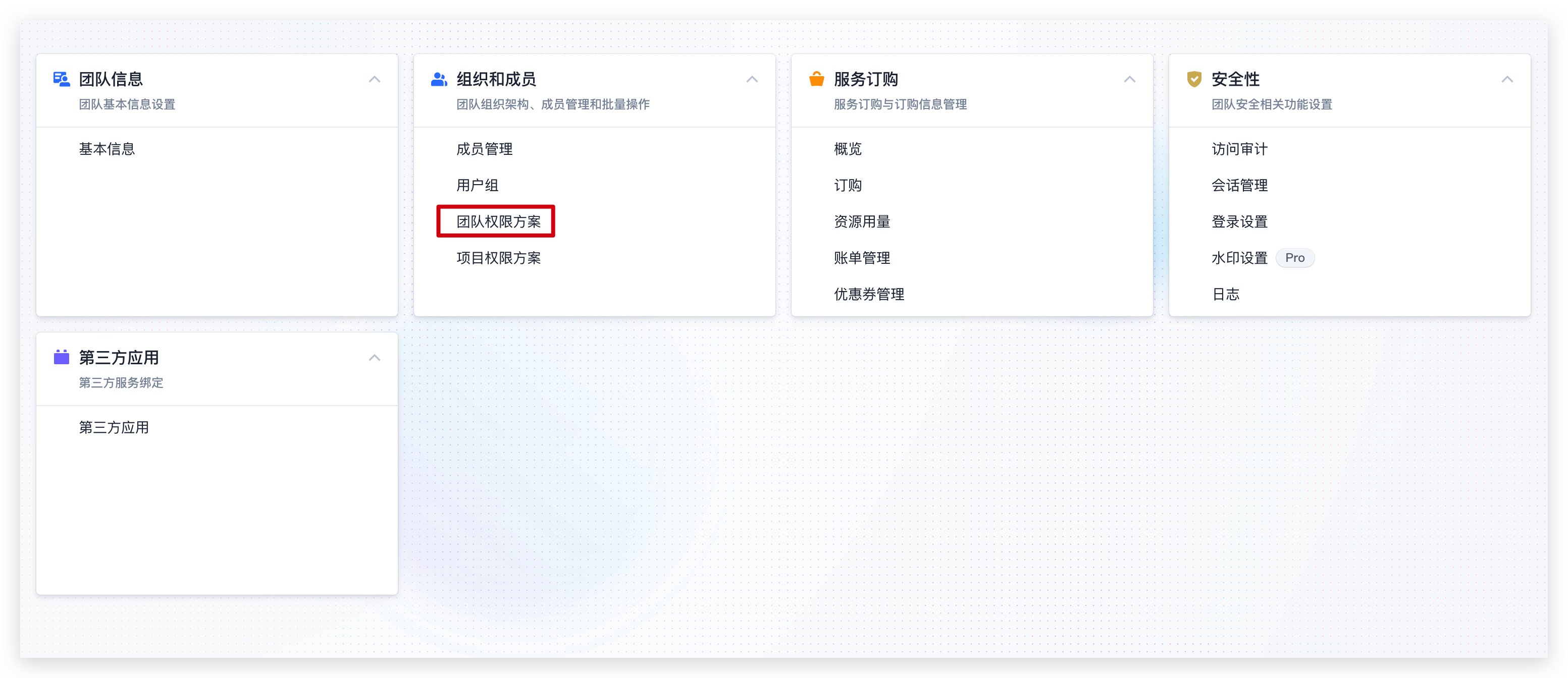Open 优惠券管理
This screenshot has height=678, width=1568.
click(x=869, y=294)
